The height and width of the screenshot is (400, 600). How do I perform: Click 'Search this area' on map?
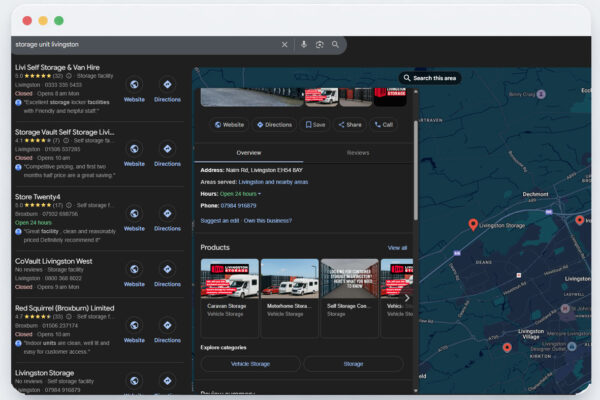click(x=429, y=78)
